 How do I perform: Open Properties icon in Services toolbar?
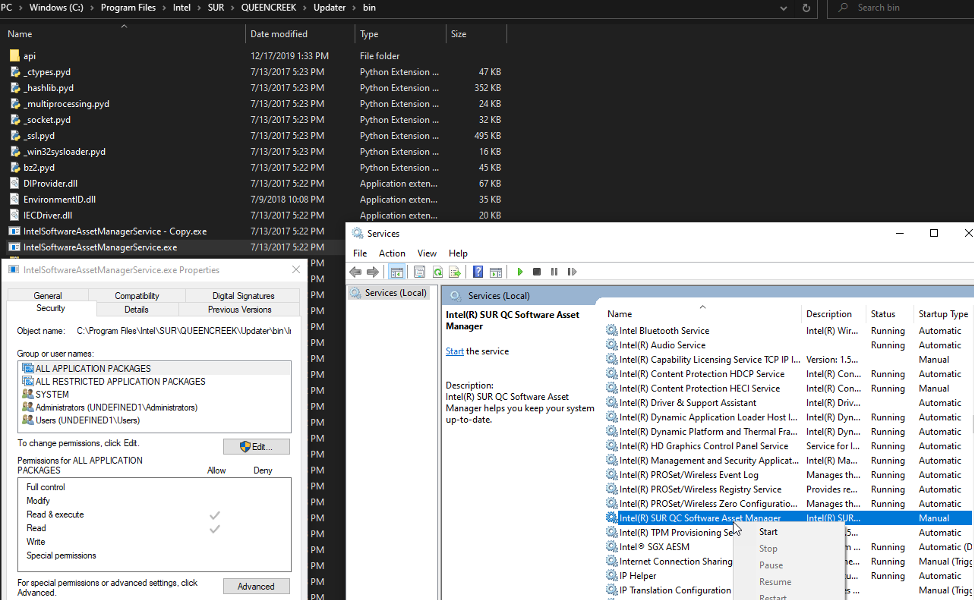[x=419, y=272]
